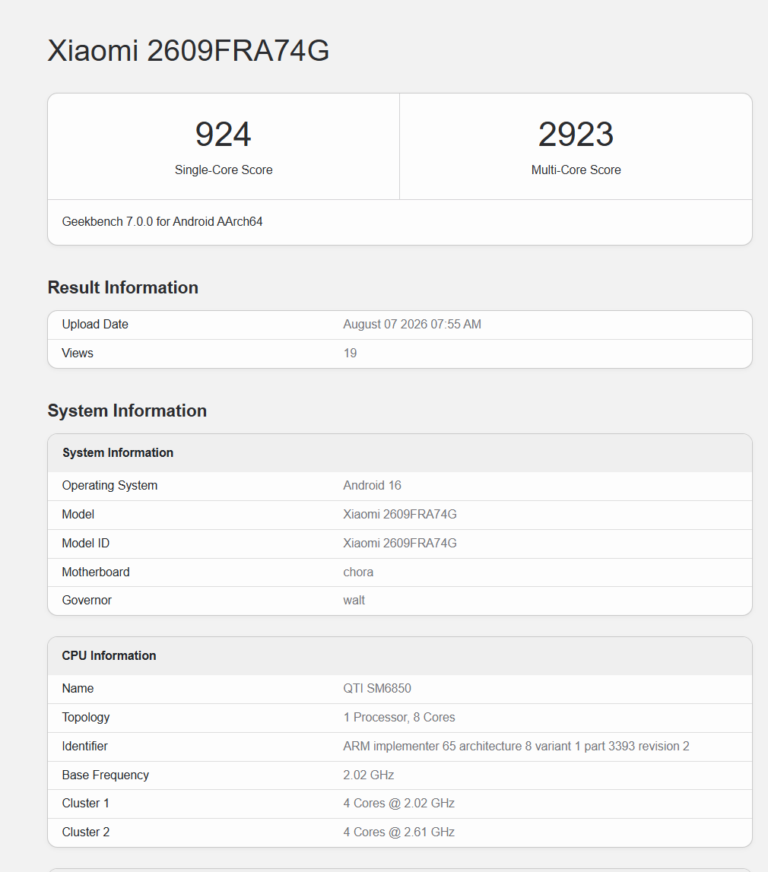Image resolution: width=768 pixels, height=872 pixels.
Task: Click the CPU Information table header
Action: (x=109, y=656)
